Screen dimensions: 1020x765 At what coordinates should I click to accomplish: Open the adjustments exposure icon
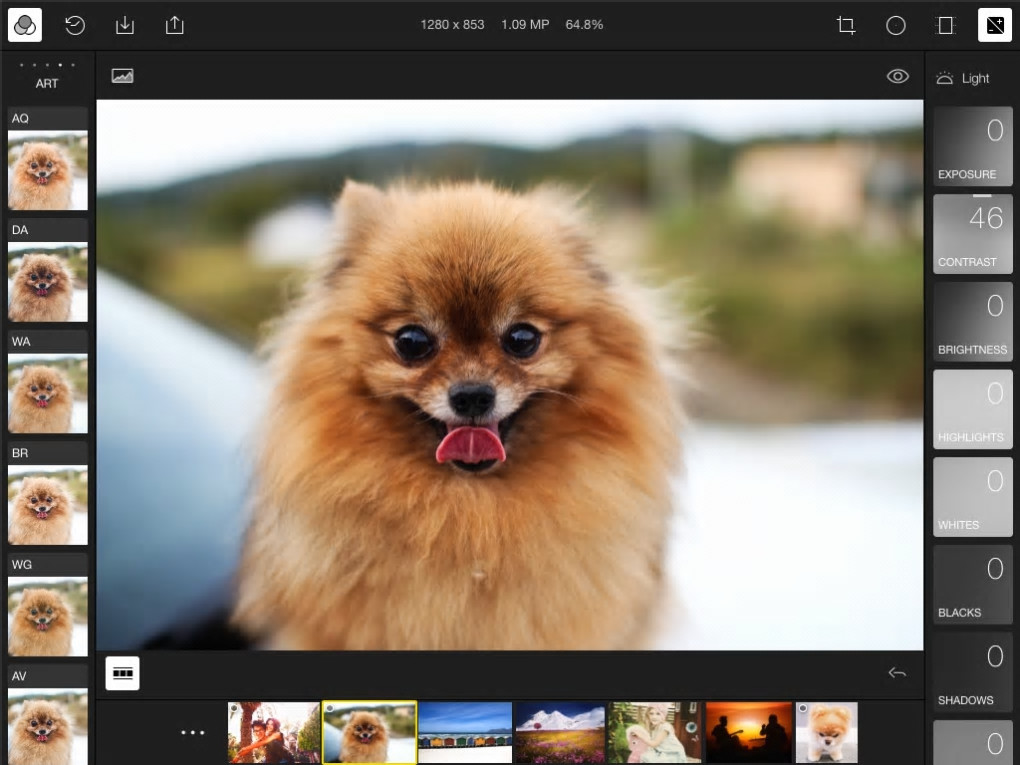tap(995, 25)
